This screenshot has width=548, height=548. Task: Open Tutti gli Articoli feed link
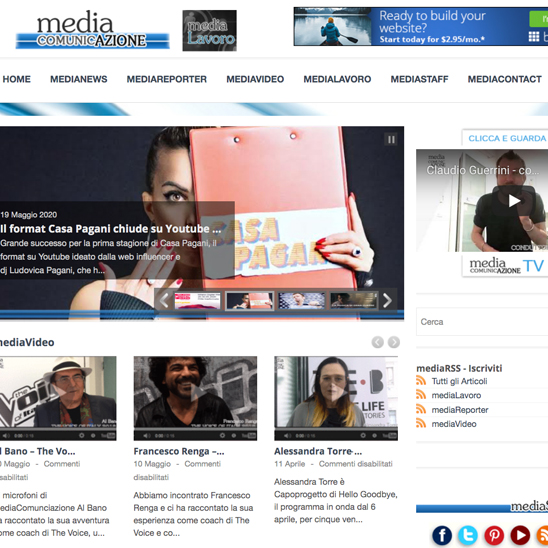tap(459, 381)
